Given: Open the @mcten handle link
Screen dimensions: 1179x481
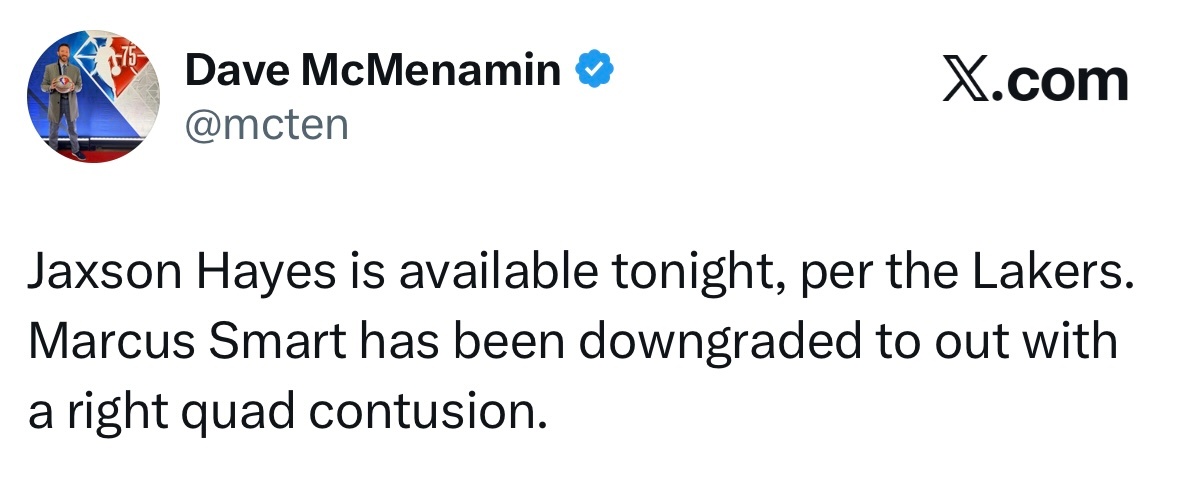Looking at the screenshot, I should click(267, 125).
